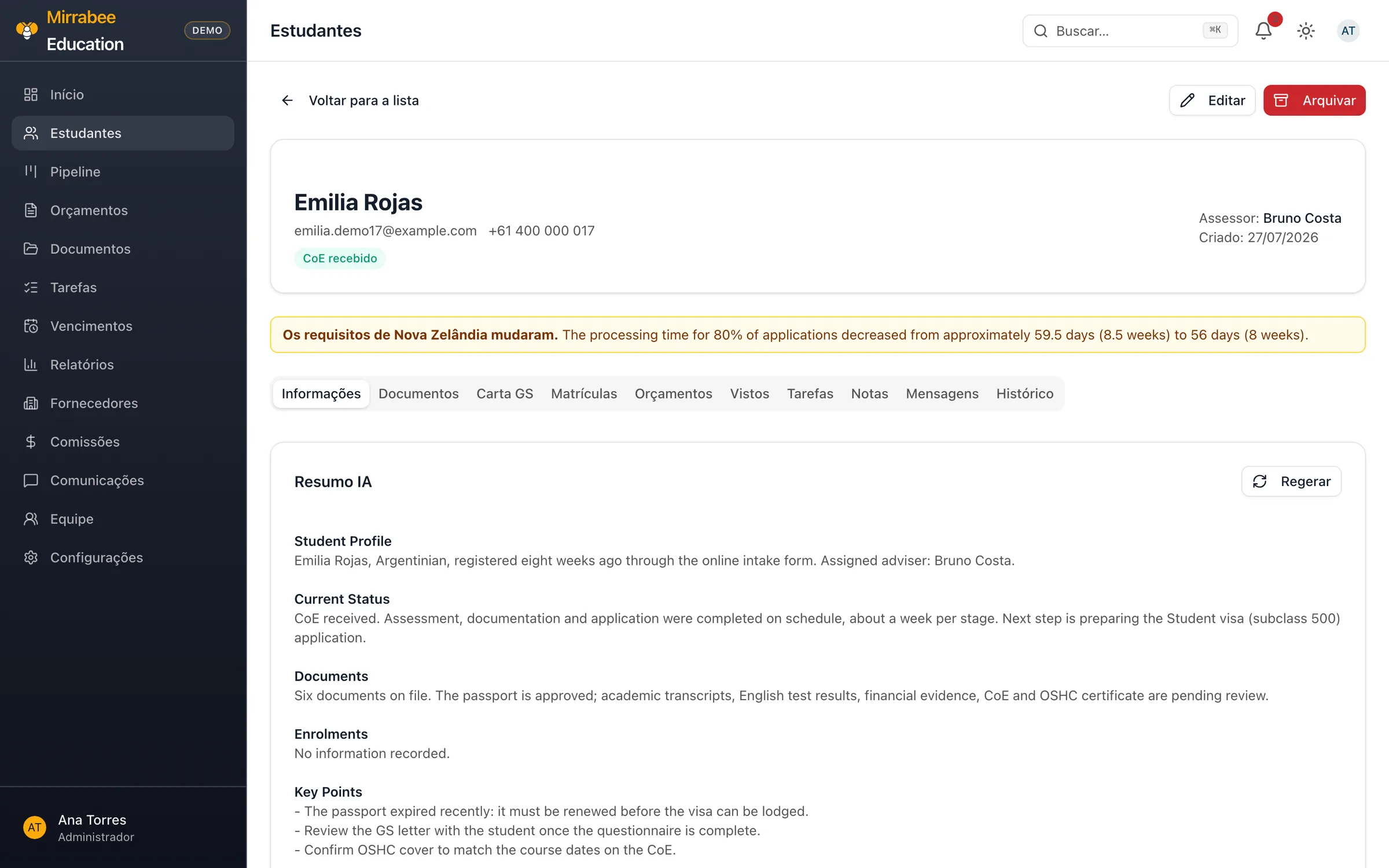Open the Histórico tab

click(1024, 393)
